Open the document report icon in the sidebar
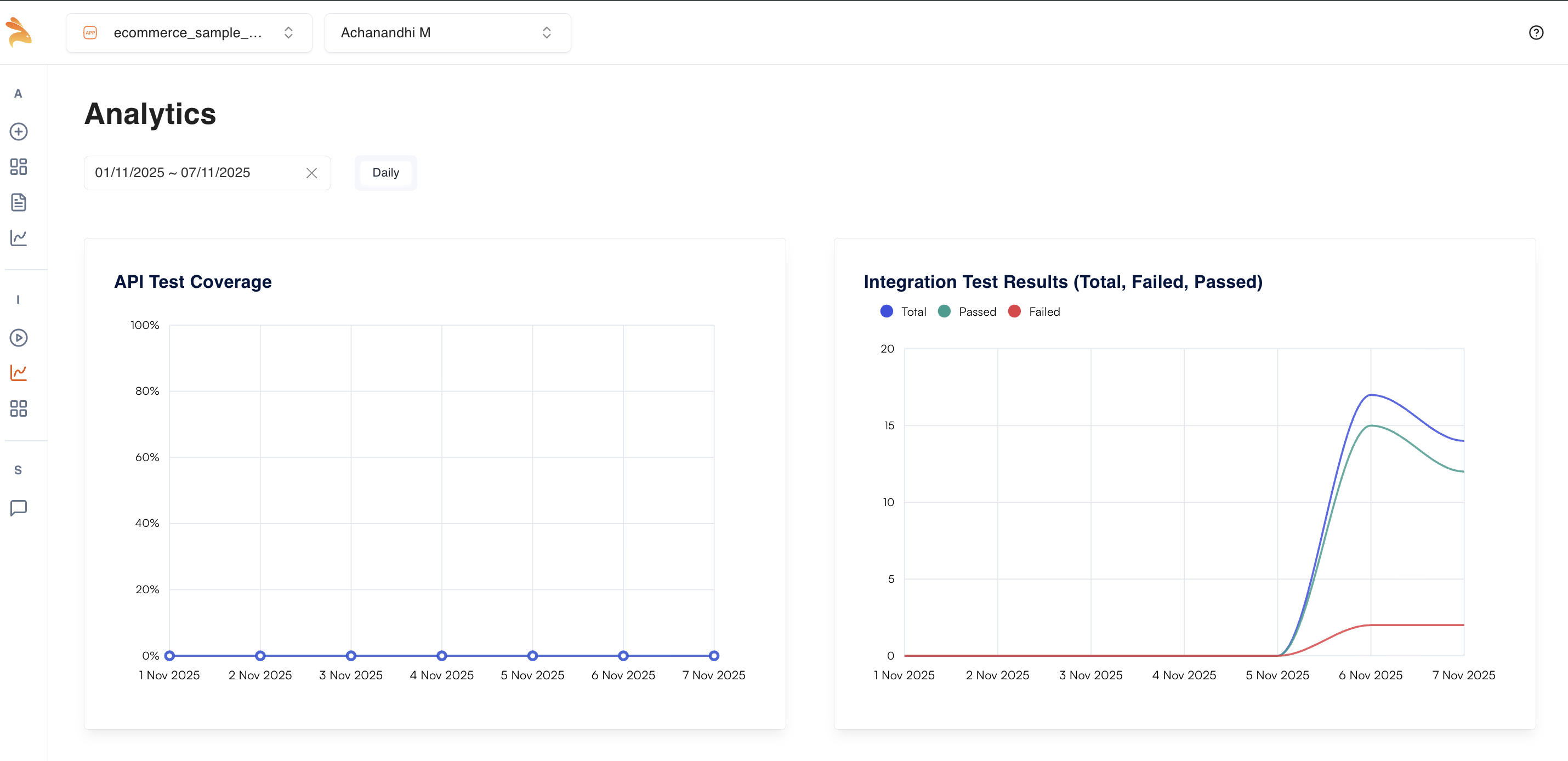This screenshot has height=761, width=1568. (x=18, y=202)
